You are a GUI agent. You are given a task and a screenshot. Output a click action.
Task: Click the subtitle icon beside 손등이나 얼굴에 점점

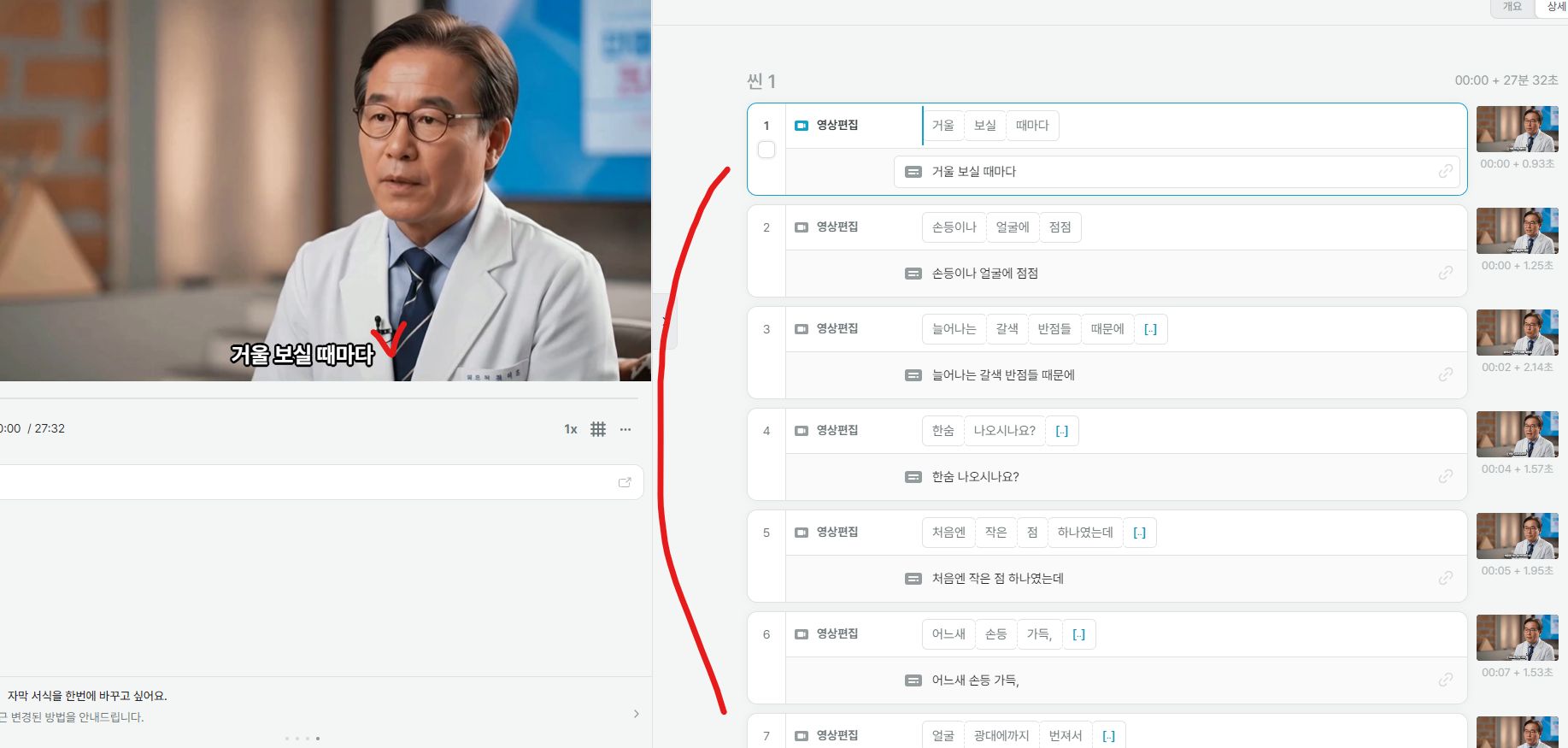click(x=913, y=274)
